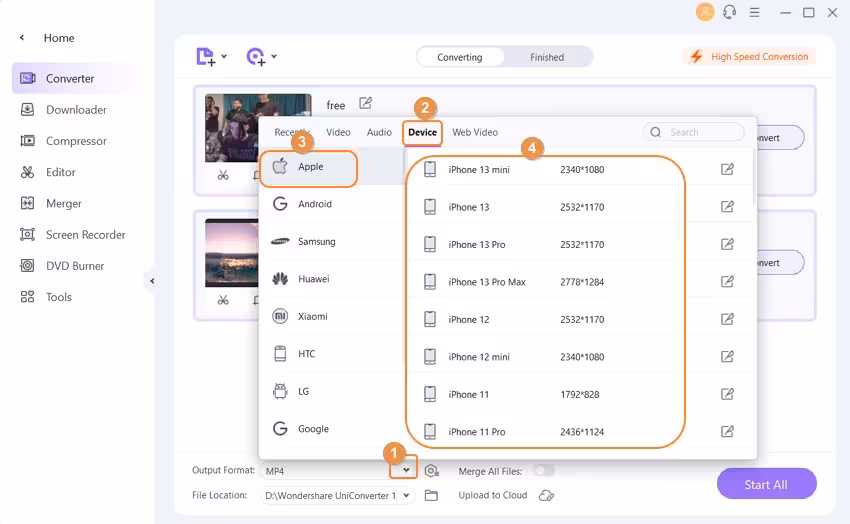Open the hamburger menu

click(754, 12)
